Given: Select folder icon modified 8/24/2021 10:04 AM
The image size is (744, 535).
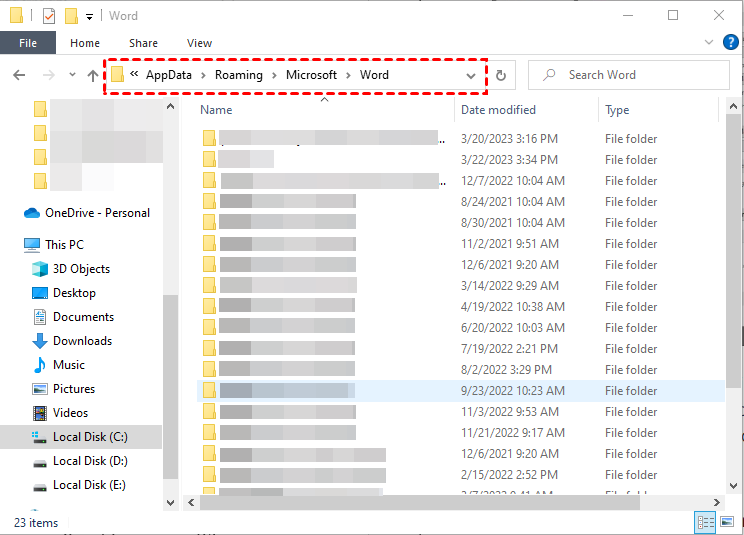Looking at the screenshot, I should [209, 201].
